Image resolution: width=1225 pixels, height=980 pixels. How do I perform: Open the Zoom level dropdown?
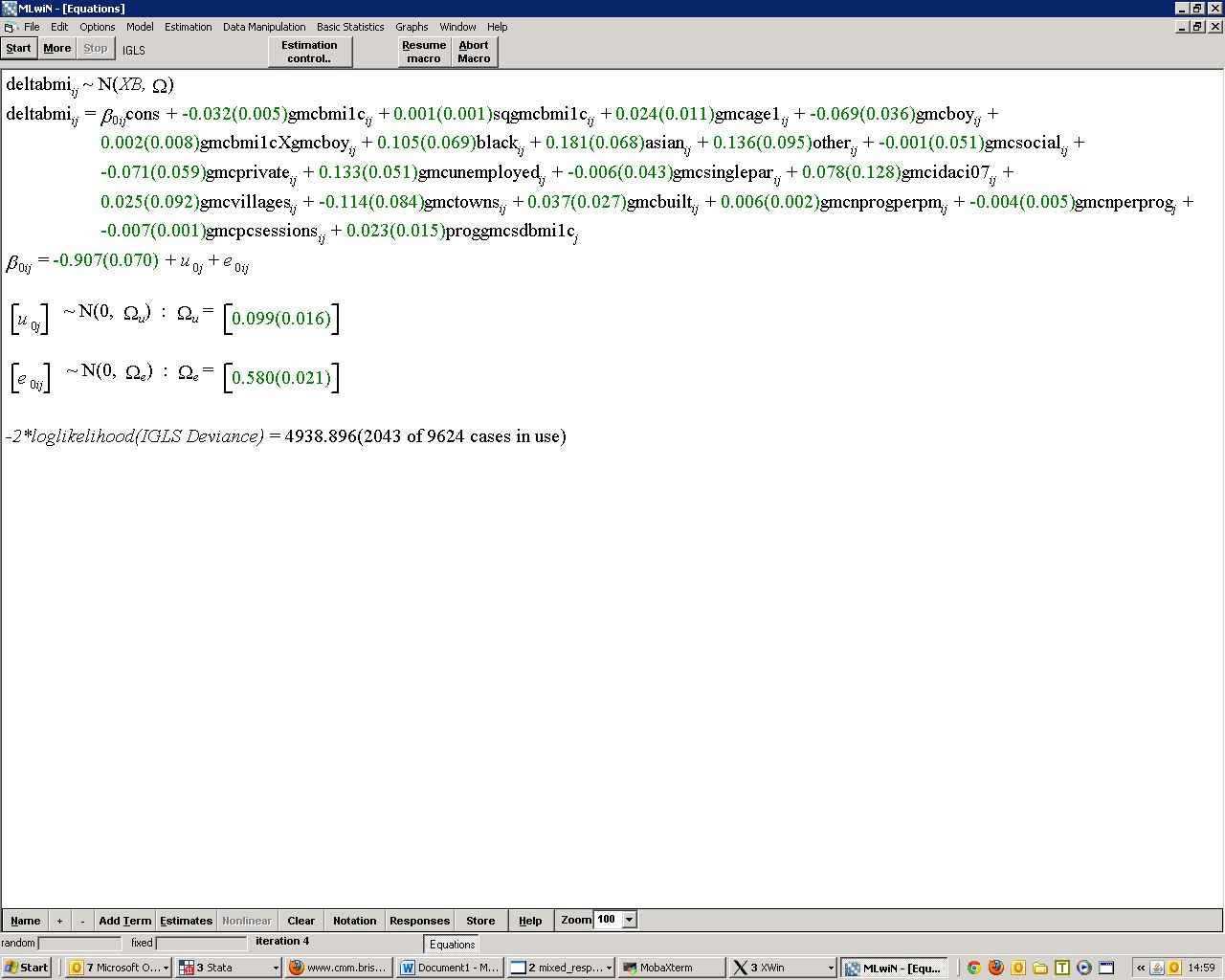(x=629, y=920)
